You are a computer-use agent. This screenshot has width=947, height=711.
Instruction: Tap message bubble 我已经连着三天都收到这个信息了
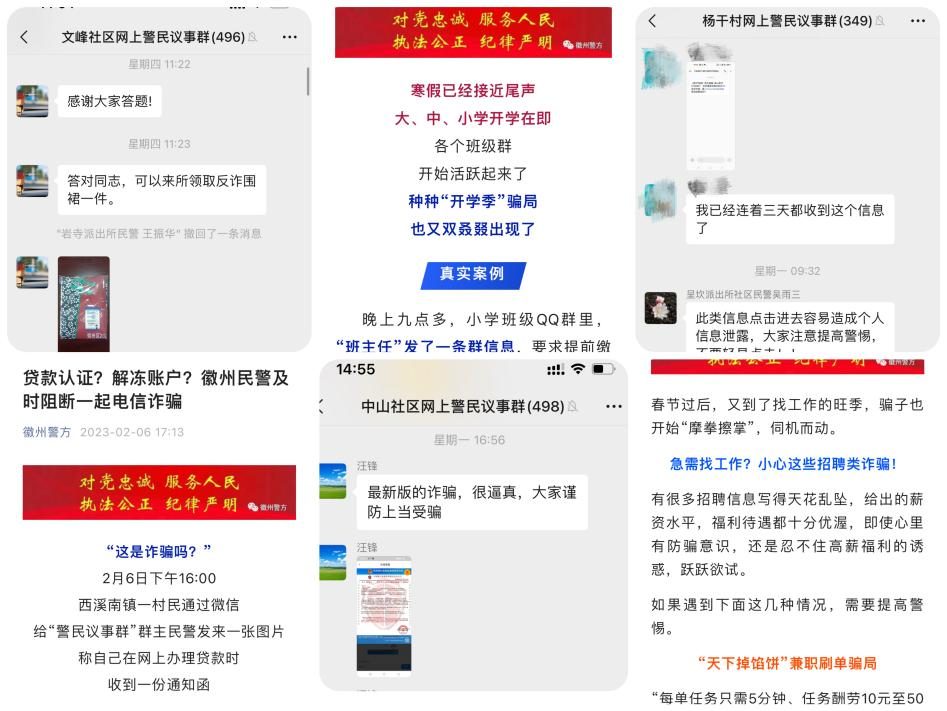[789, 219]
